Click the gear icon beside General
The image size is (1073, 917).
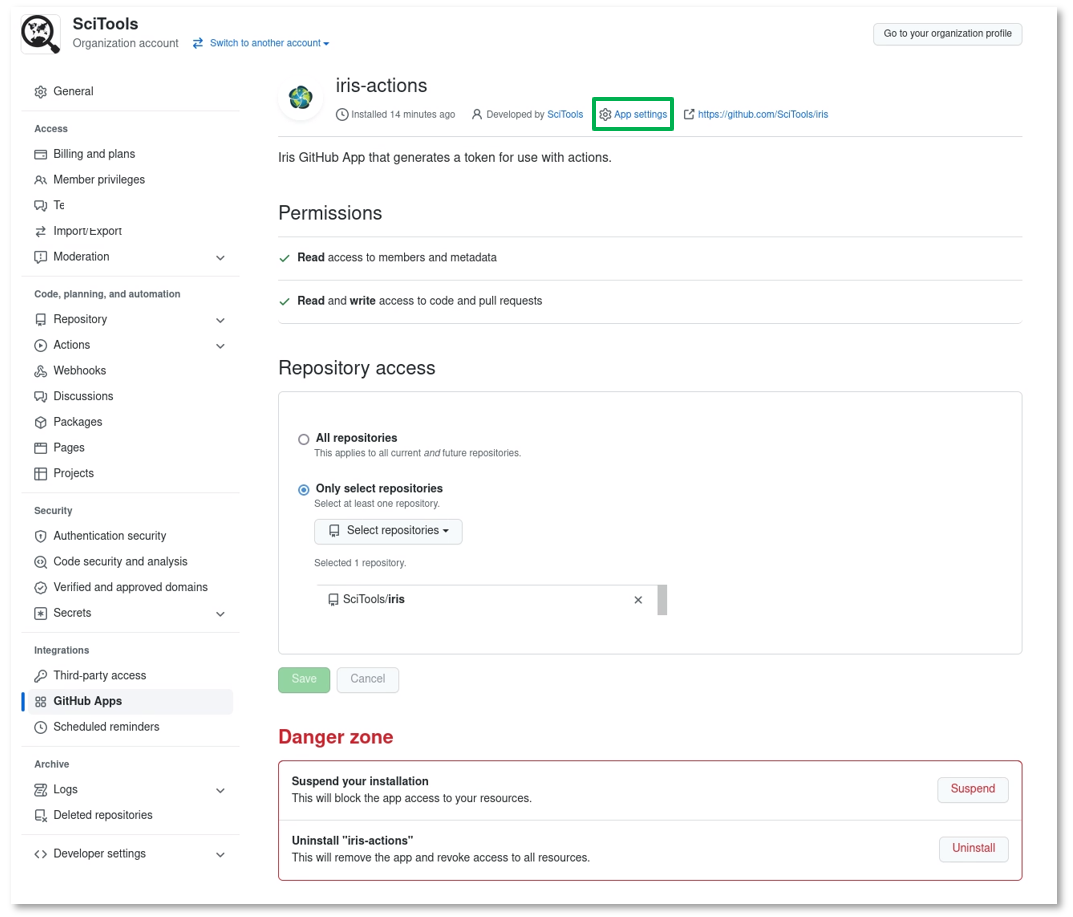click(x=40, y=92)
